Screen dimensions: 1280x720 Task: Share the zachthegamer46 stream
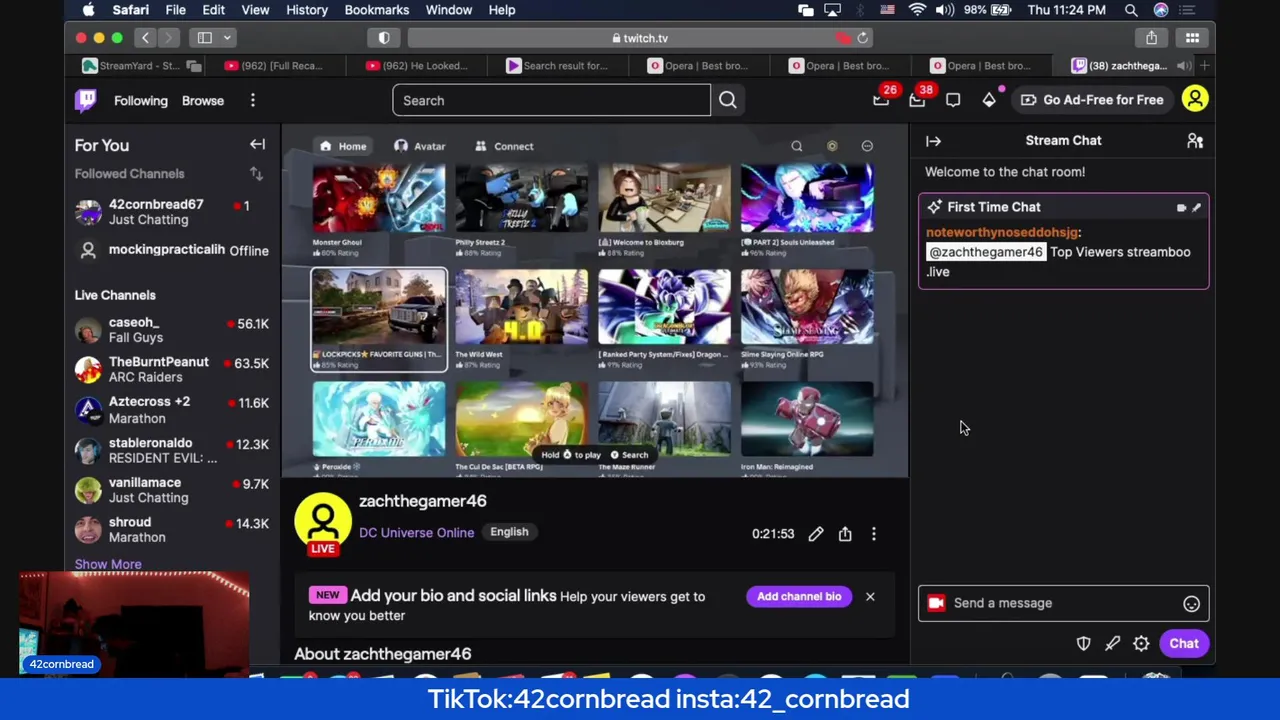click(x=845, y=534)
